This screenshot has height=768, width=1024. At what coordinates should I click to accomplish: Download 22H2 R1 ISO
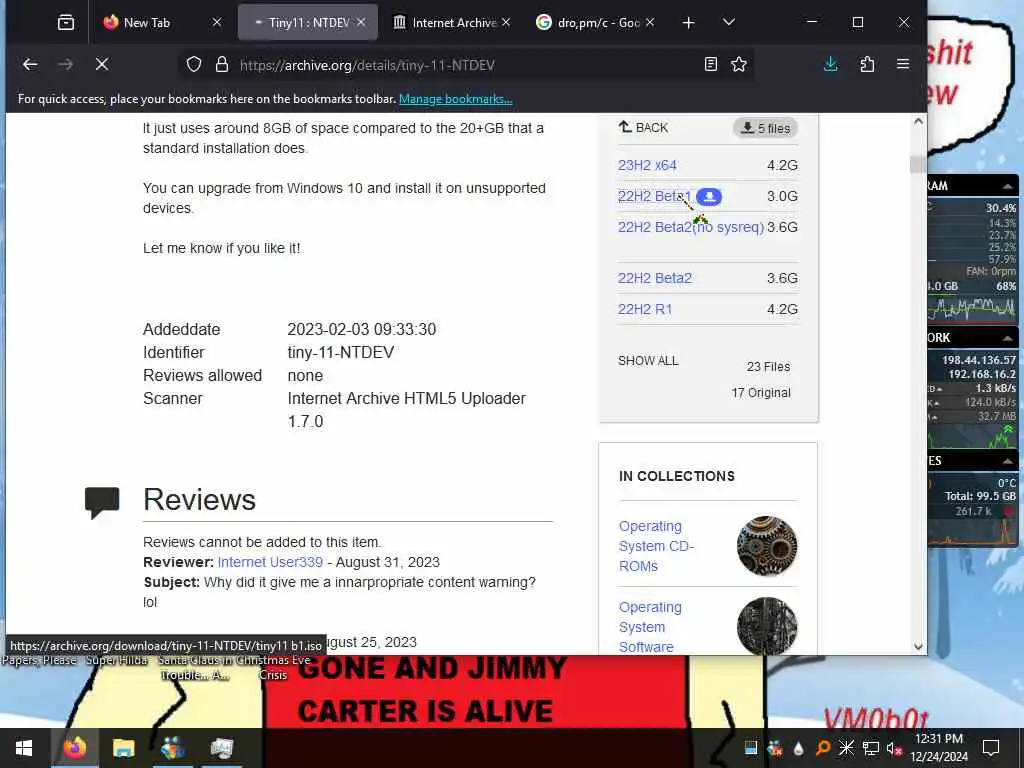645,310
